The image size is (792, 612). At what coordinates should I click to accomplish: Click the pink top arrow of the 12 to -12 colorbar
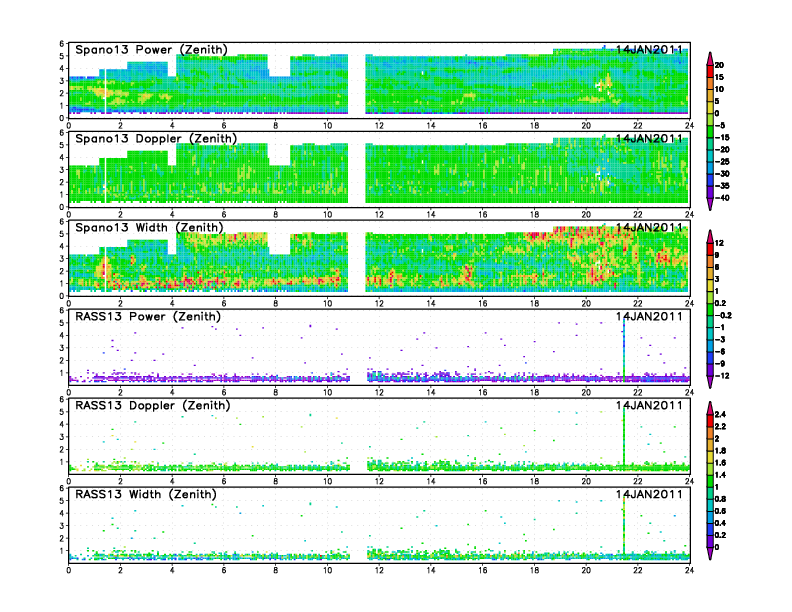point(710,236)
